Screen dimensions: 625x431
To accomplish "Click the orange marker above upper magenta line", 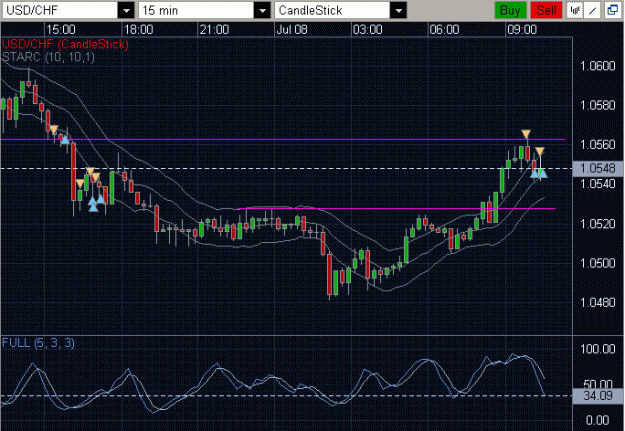I will (526, 134).
